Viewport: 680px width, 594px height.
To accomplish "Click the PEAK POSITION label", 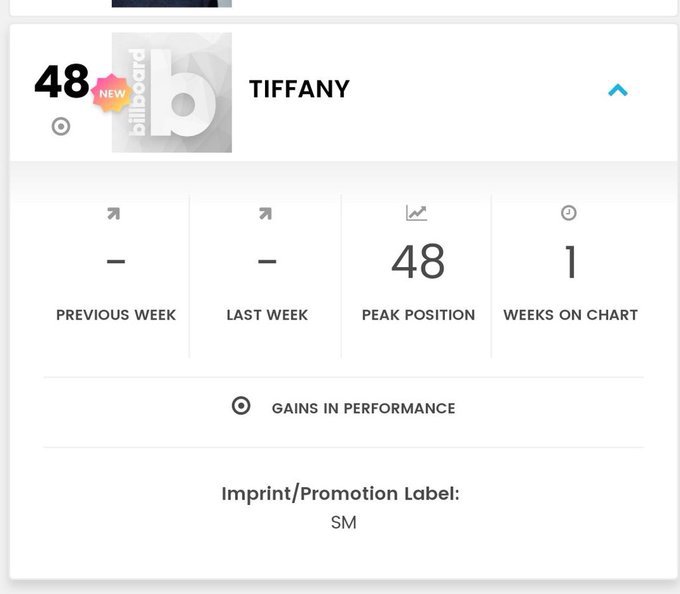I will 418,315.
